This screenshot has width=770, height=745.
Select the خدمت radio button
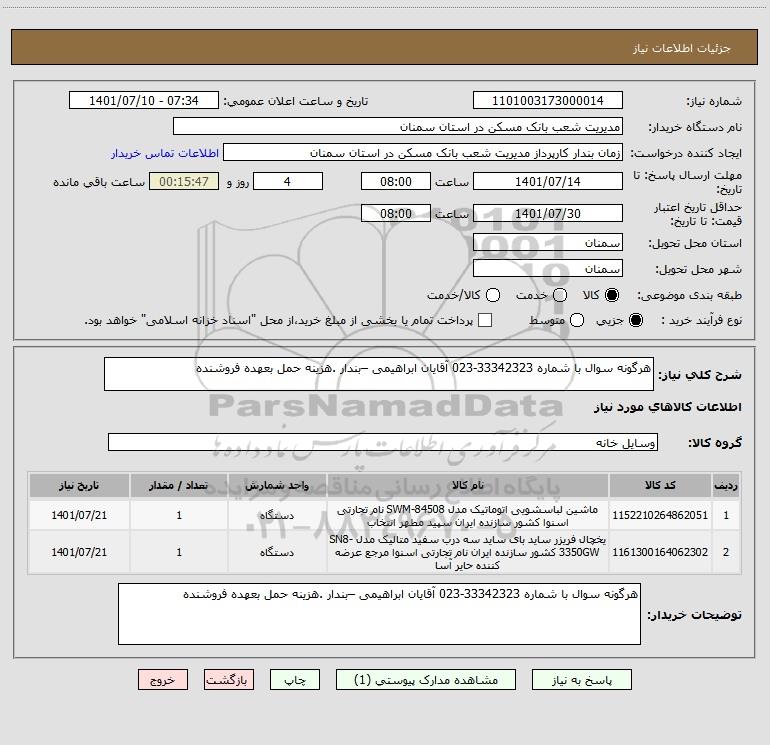(x=560, y=295)
